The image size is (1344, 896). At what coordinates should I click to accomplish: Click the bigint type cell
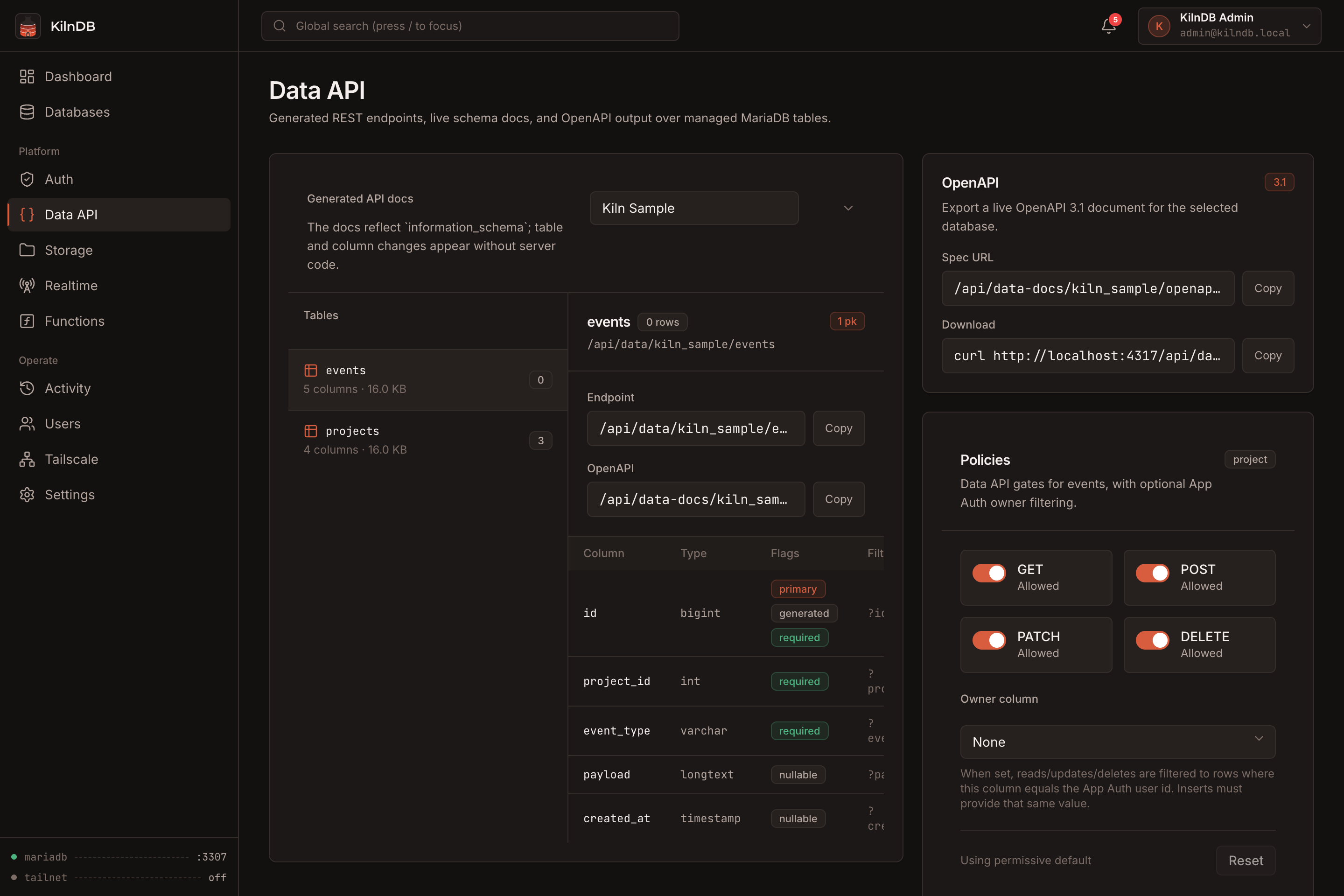click(x=700, y=613)
